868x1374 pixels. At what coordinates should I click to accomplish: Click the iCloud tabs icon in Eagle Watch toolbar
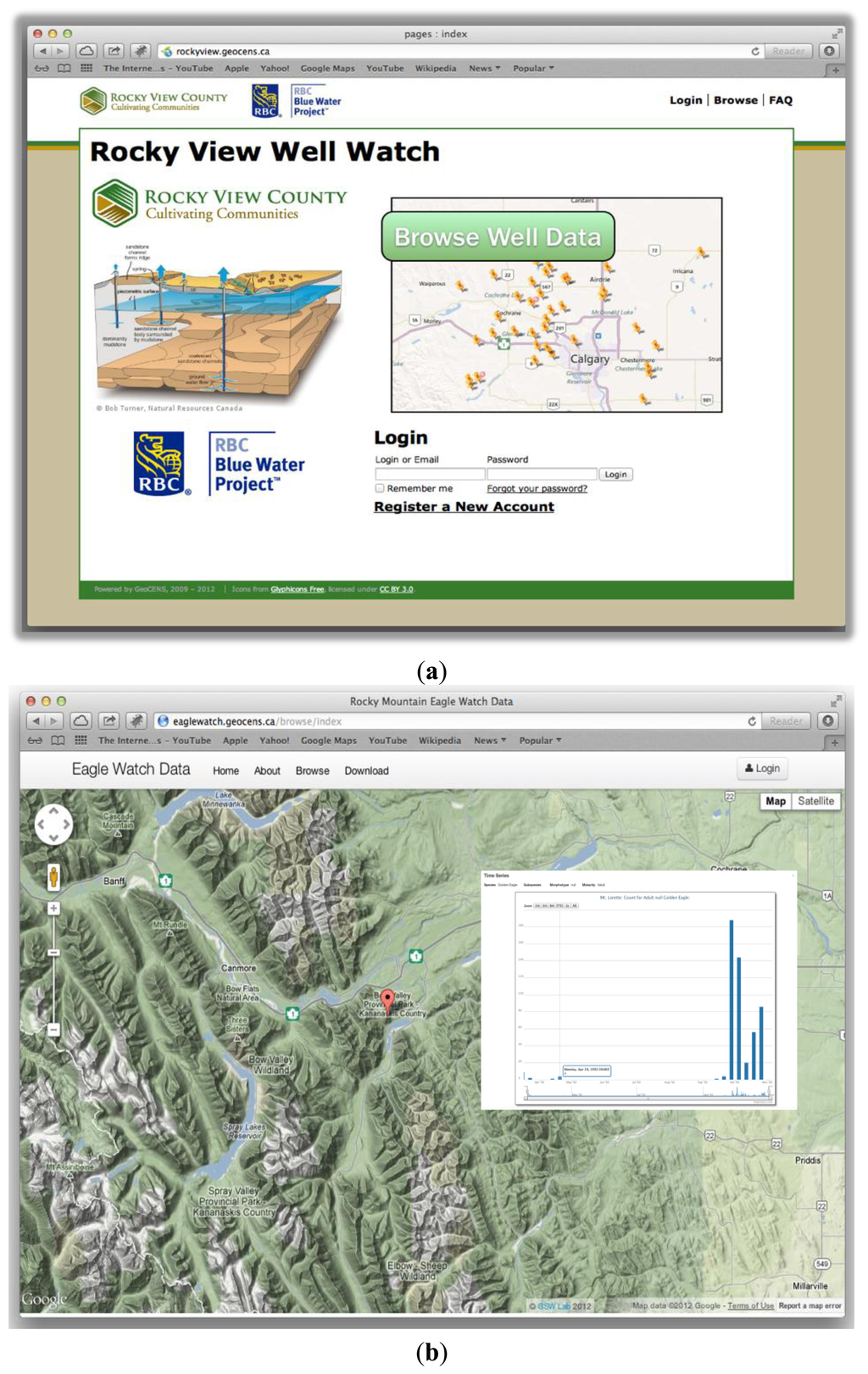pos(81,720)
